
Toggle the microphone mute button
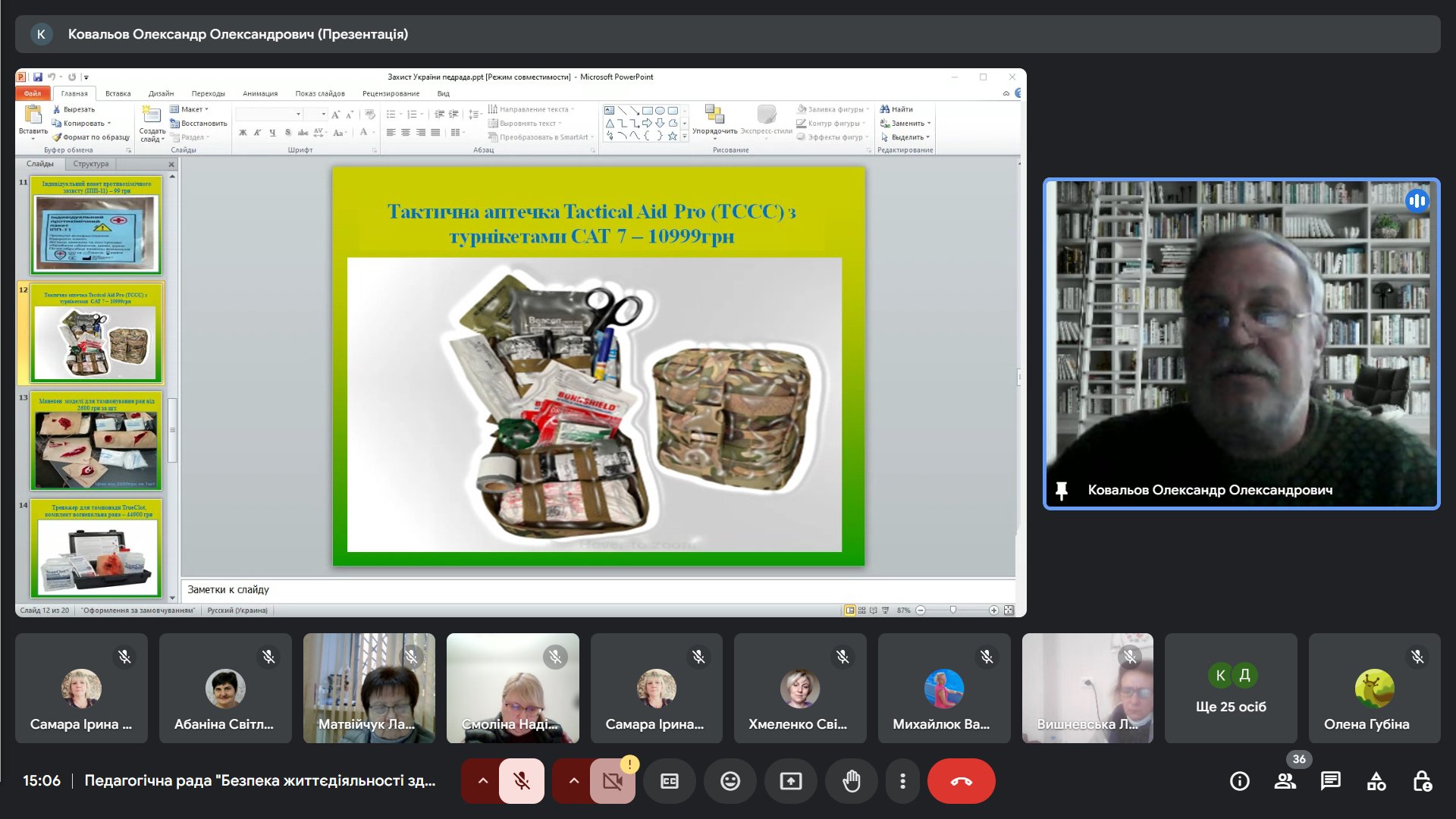click(521, 781)
